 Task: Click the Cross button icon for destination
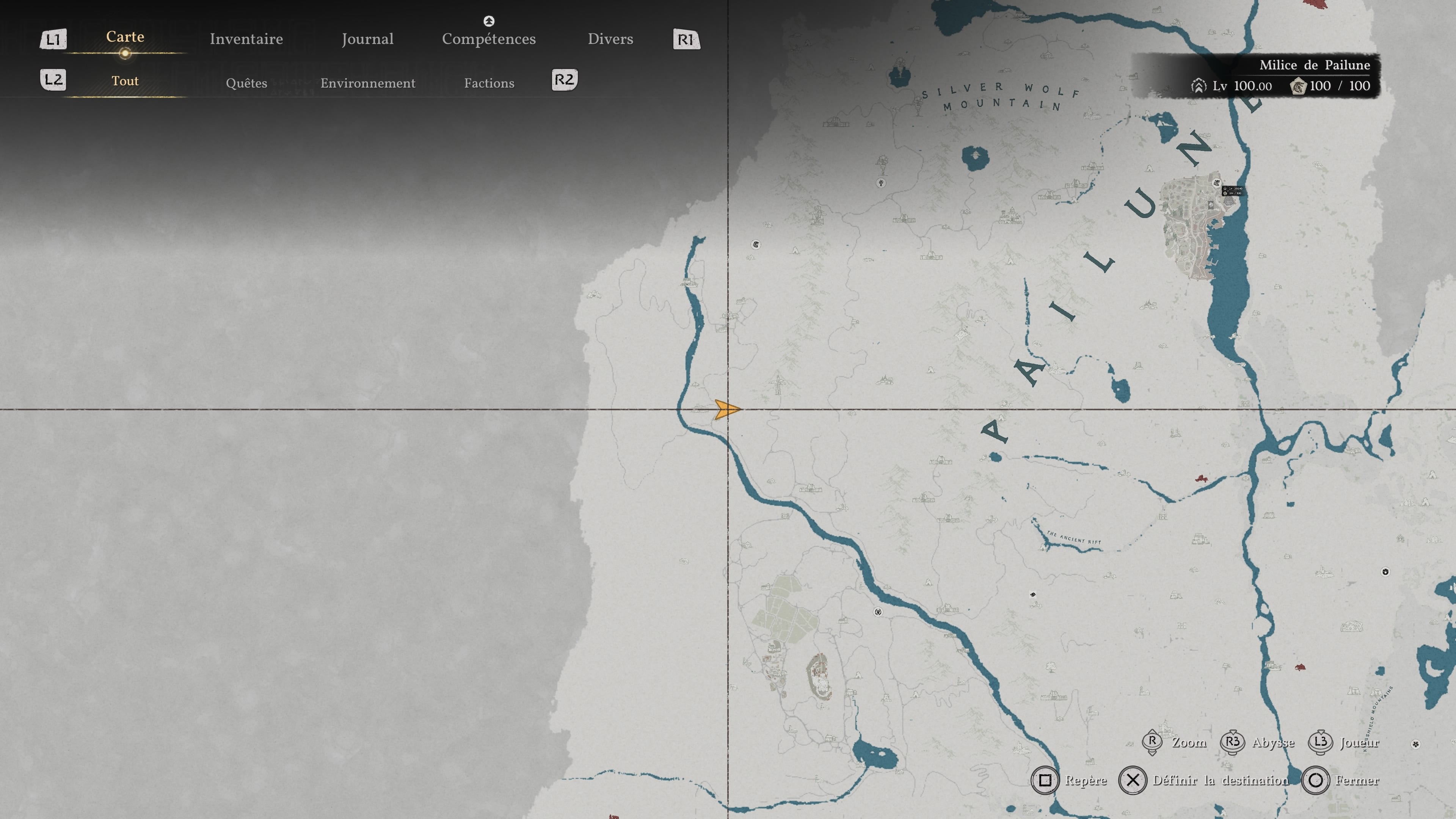(x=1133, y=781)
